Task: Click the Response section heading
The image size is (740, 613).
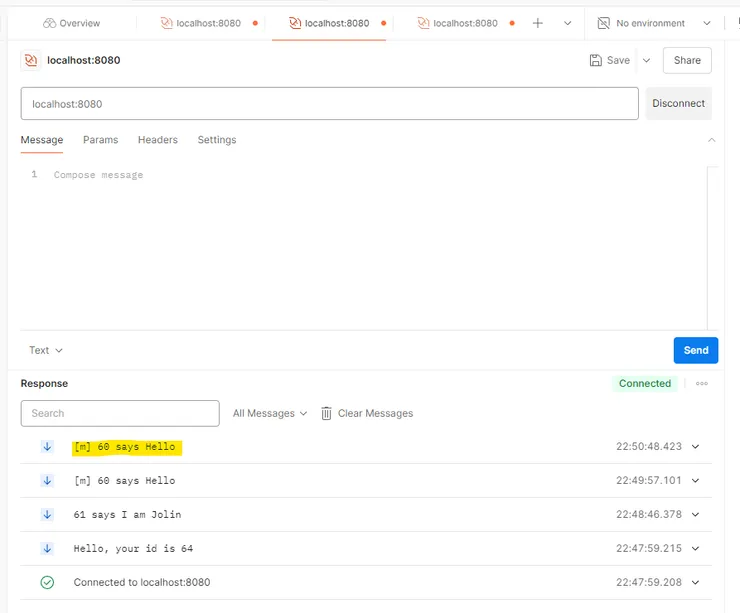Action: click(x=44, y=383)
